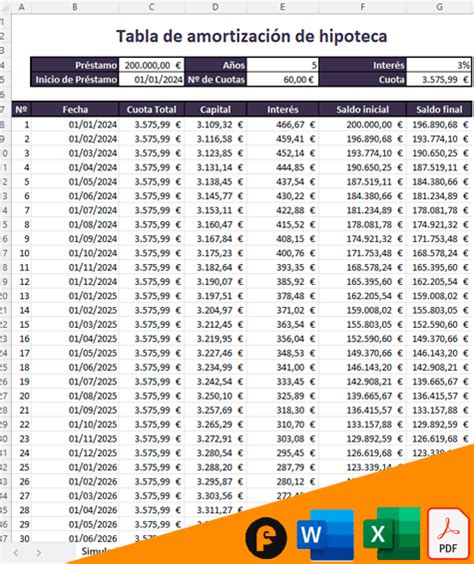Select interest cell 341,00 €
The width and height of the screenshot is (474, 564).
(283, 367)
